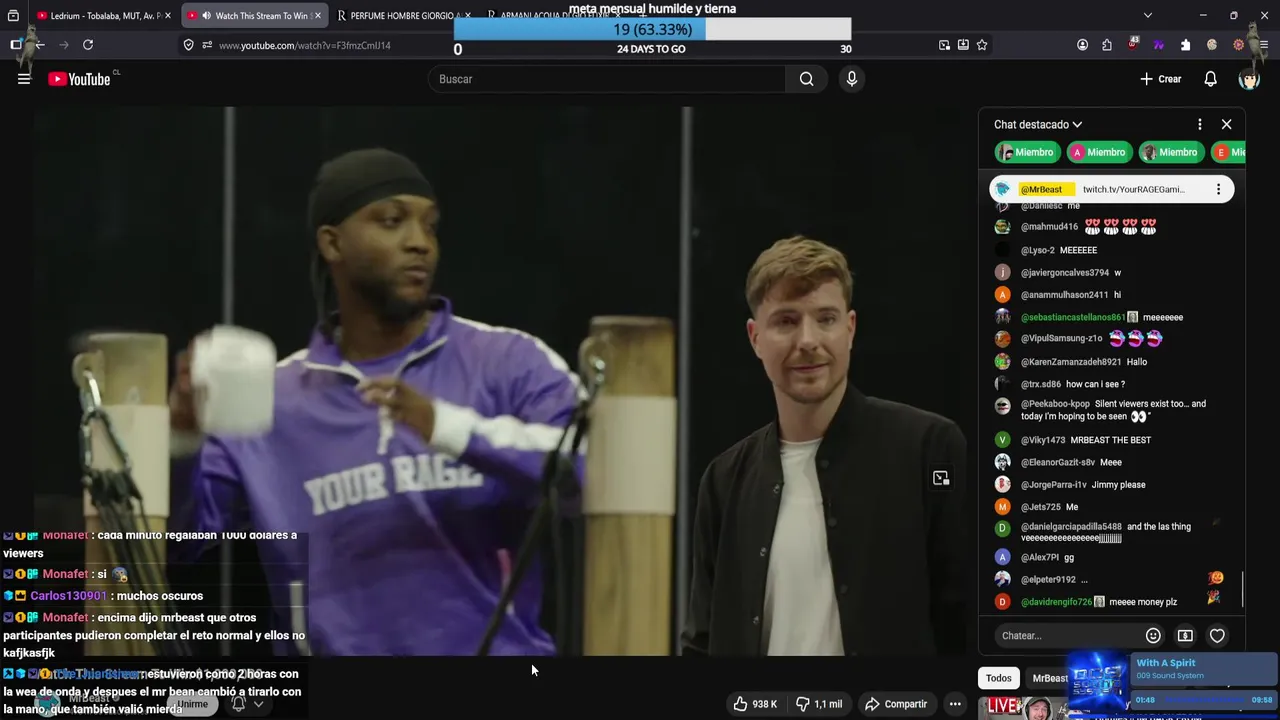Open more video actions ellipsis
Viewport: 1280px width, 720px height.
pos(955,704)
